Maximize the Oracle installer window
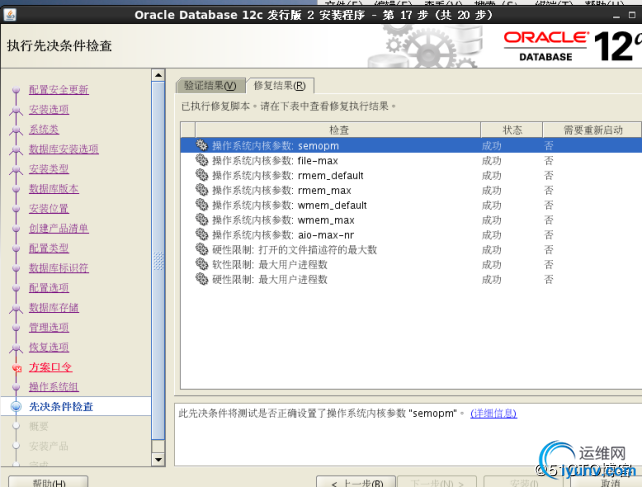 coord(632,15)
